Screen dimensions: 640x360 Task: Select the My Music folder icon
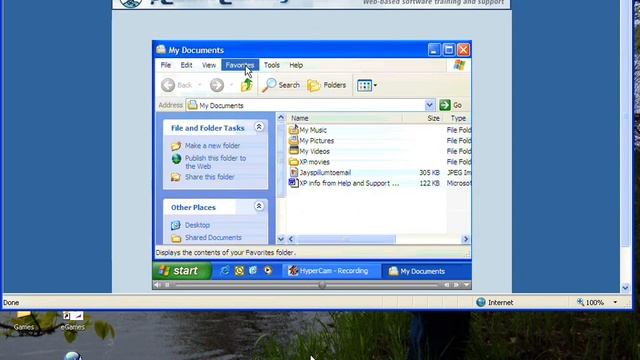click(x=293, y=130)
